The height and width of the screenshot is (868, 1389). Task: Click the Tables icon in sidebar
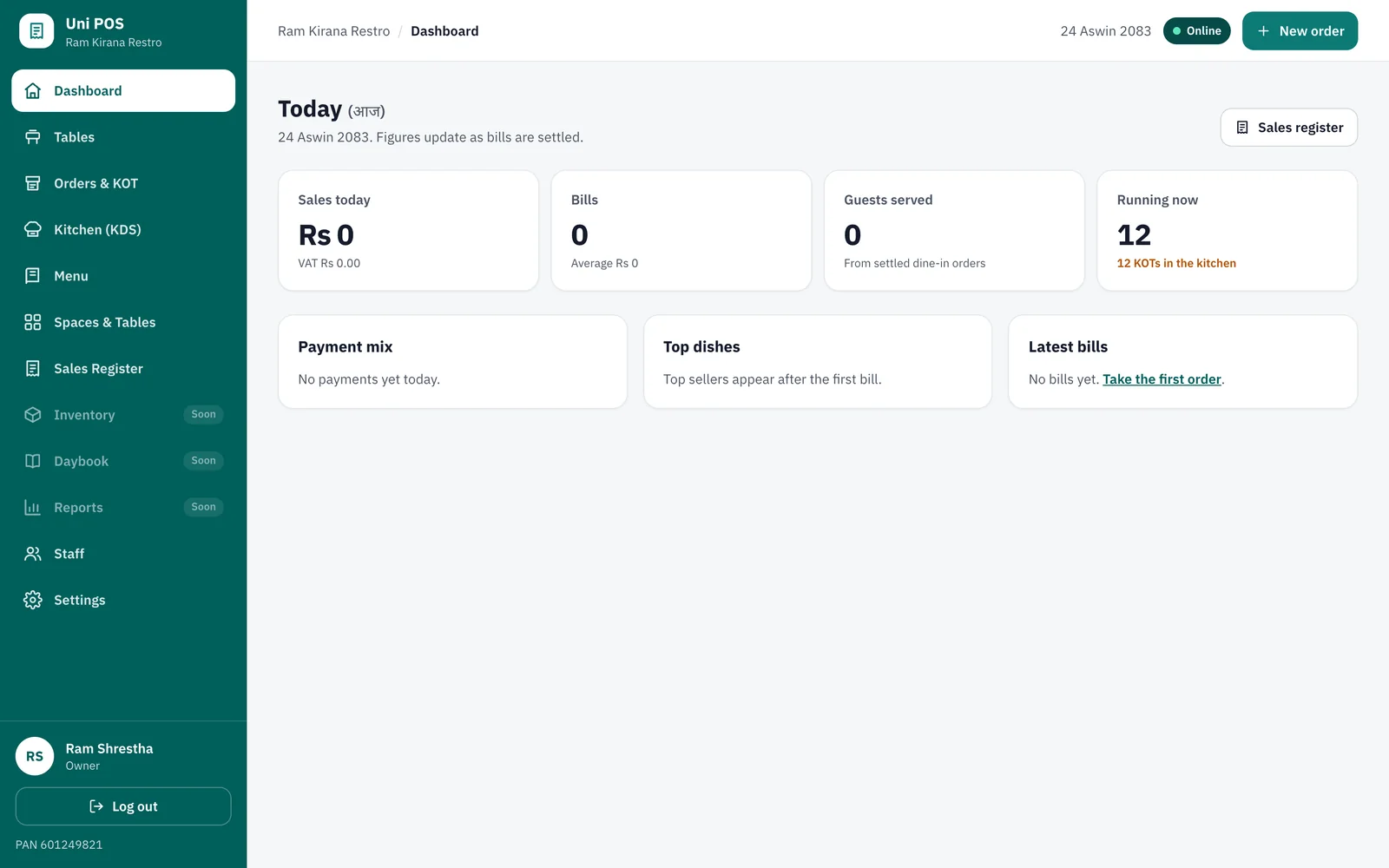coord(33,137)
